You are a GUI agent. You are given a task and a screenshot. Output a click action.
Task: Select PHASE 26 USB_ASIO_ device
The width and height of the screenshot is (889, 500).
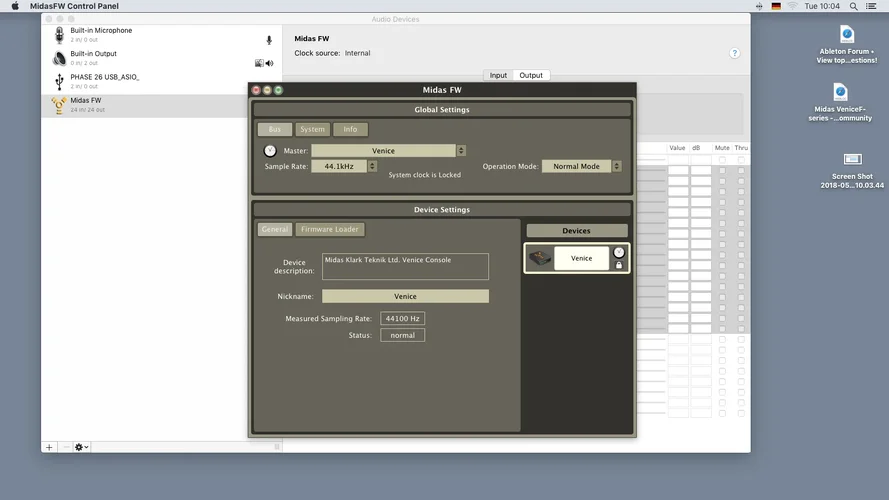[162, 82]
